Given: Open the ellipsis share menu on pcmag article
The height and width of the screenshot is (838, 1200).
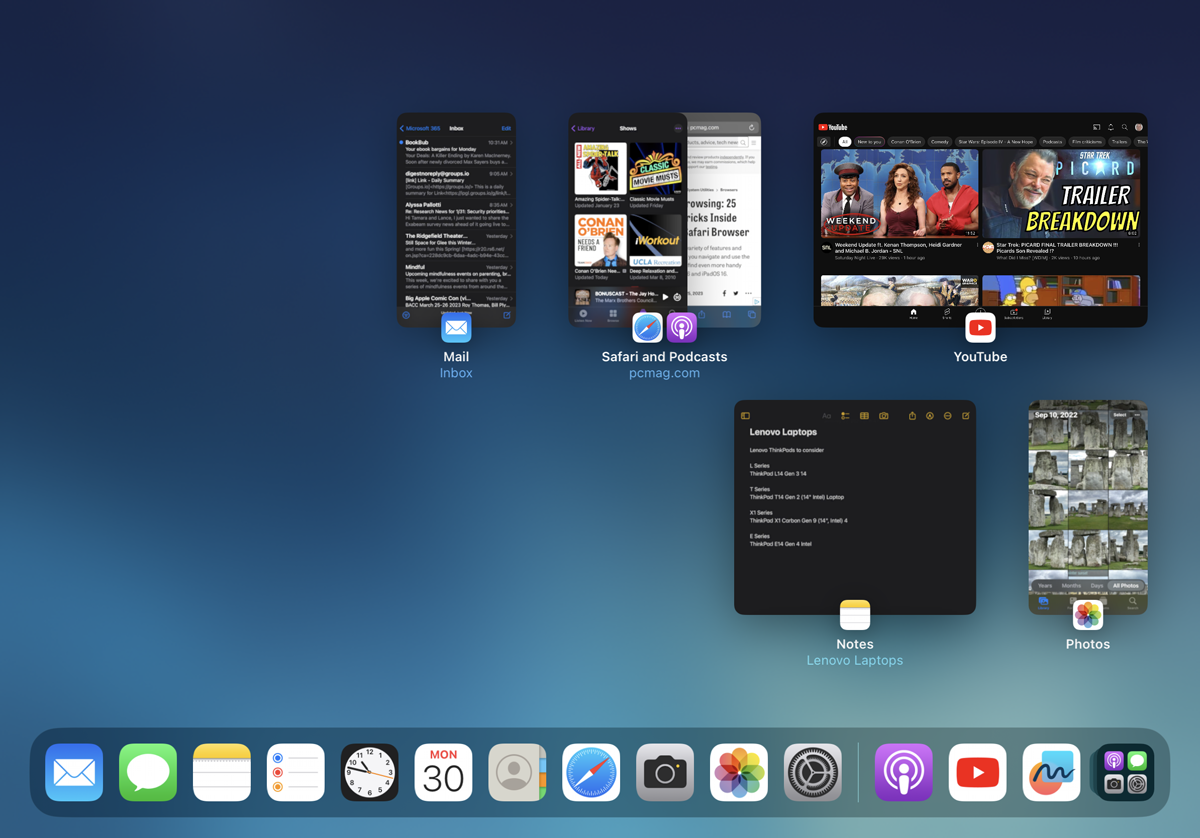Looking at the screenshot, I should coord(749,293).
